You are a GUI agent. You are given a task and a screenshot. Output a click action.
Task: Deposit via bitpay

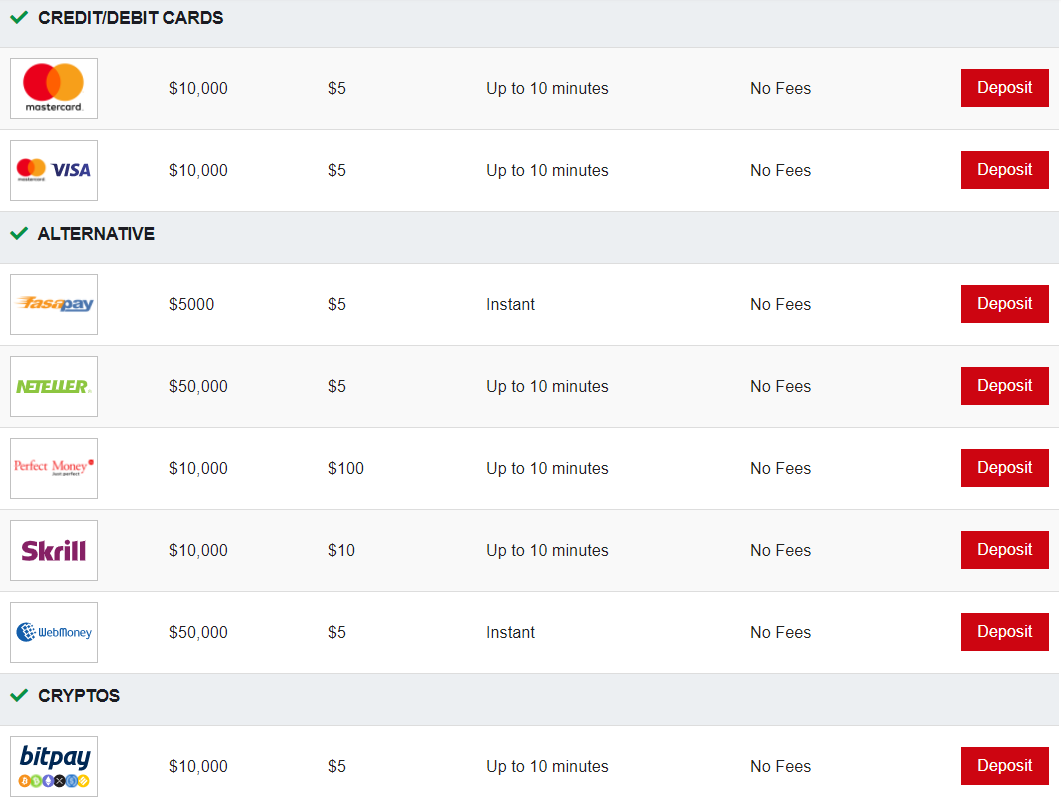1005,766
